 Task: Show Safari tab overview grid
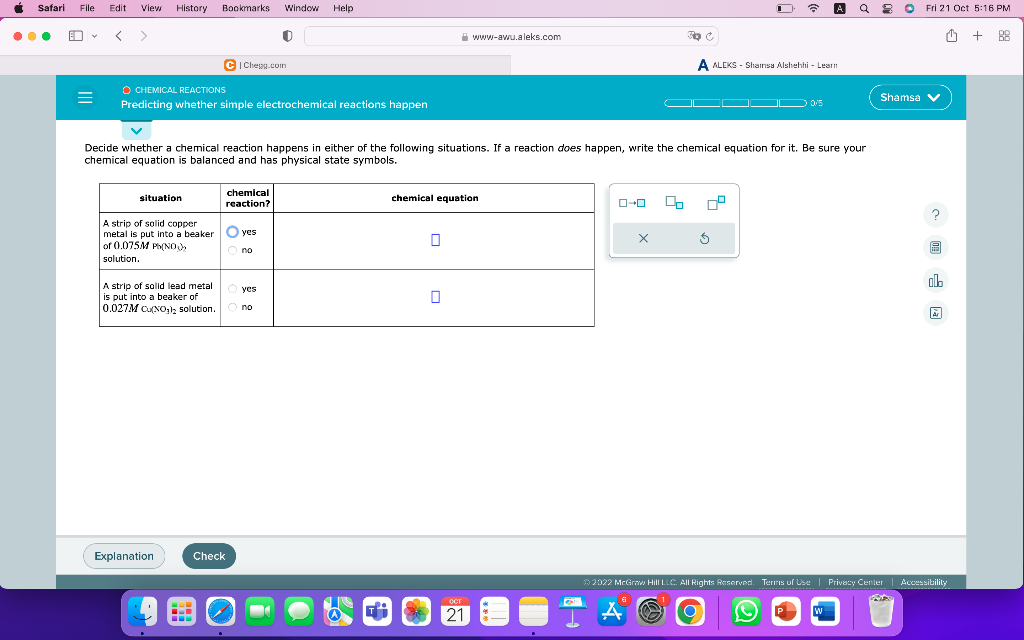click(1004, 36)
